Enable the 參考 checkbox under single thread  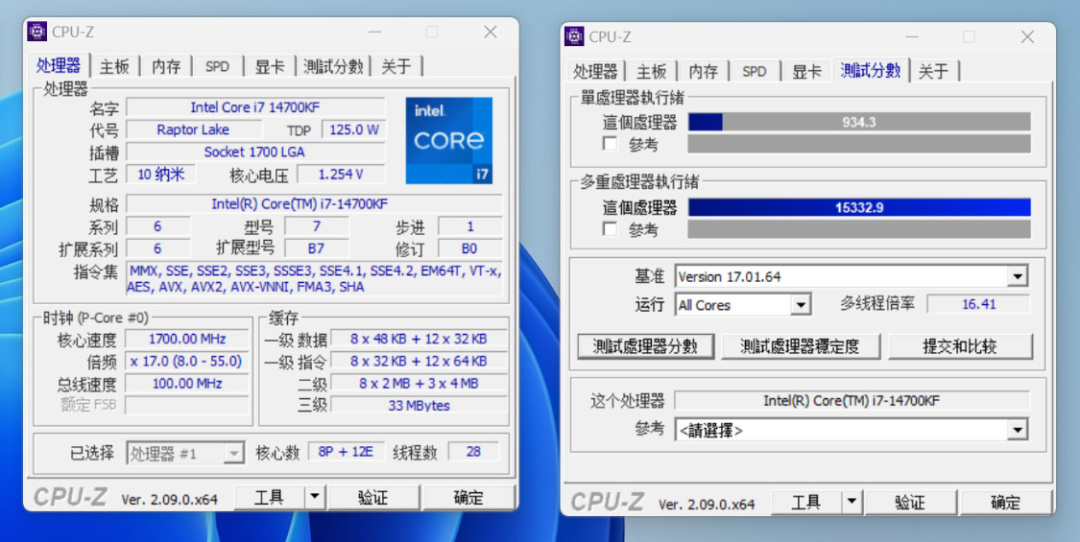pos(610,144)
